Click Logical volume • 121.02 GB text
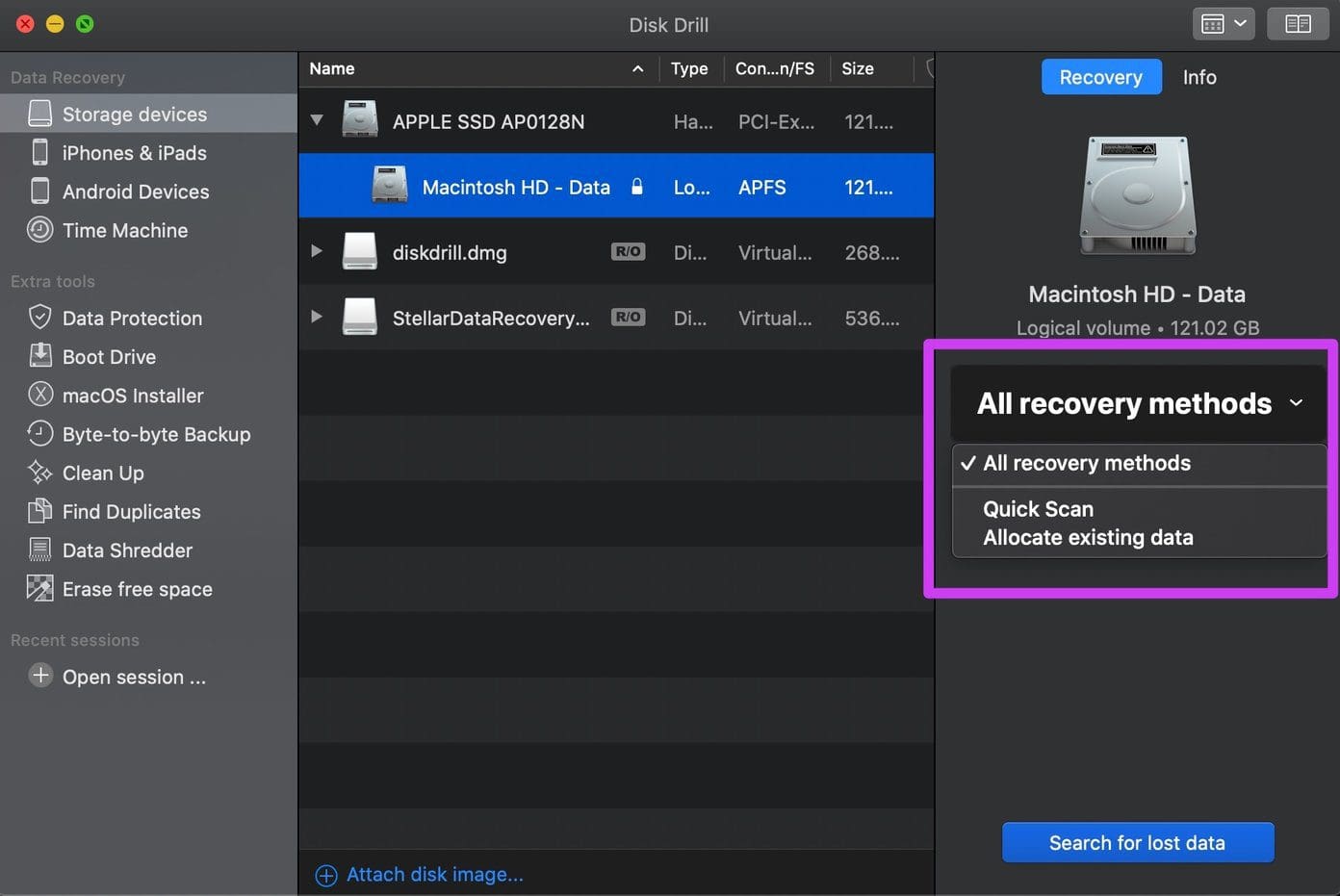This screenshot has height=896, width=1340. pyautogui.click(x=1138, y=327)
